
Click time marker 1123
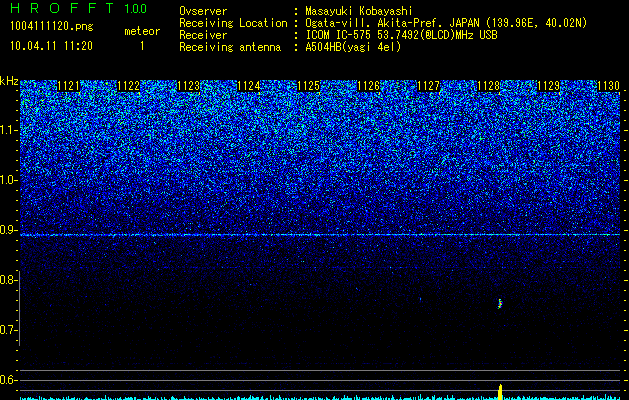[x=189, y=86]
